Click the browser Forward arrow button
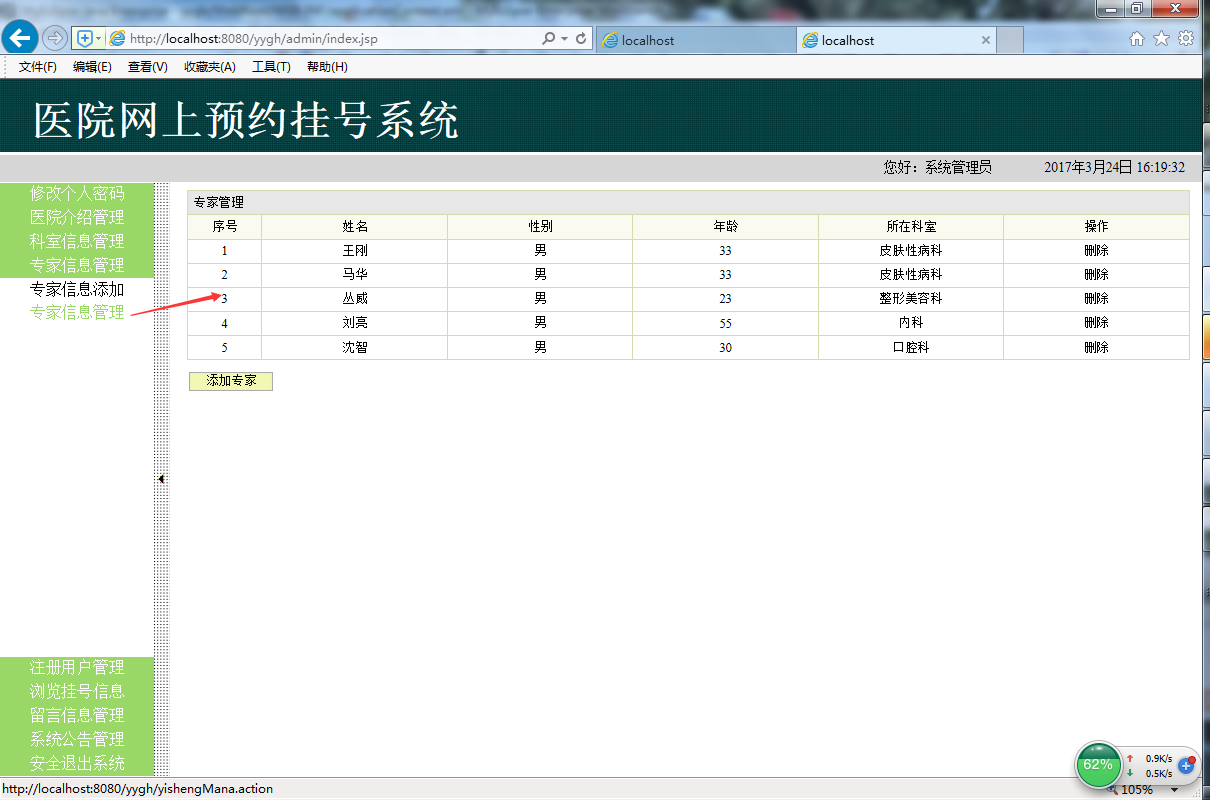 click(x=55, y=38)
